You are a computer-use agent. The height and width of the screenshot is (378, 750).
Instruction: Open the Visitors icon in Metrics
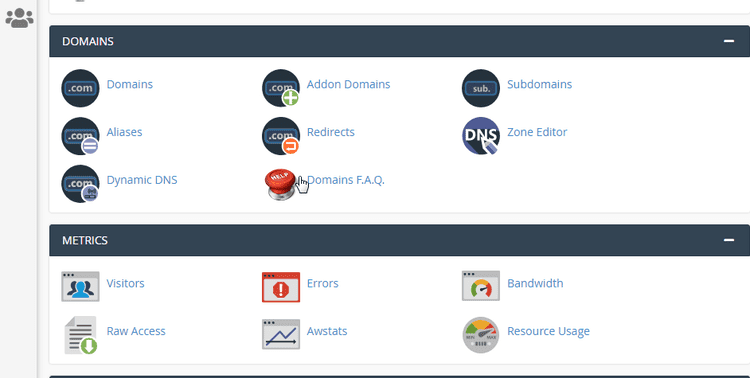tap(80, 287)
